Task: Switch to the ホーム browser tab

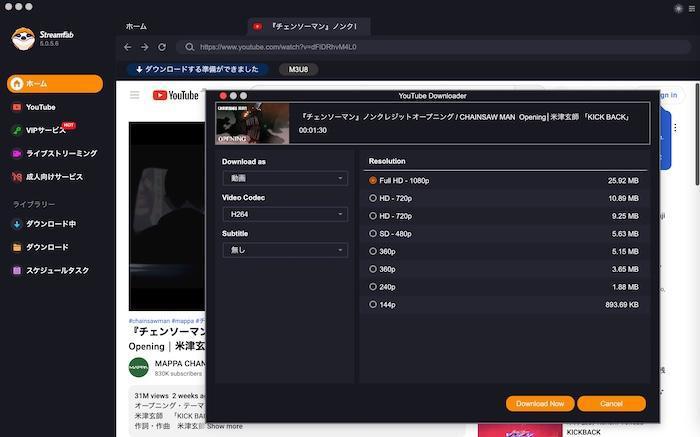Action: click(x=136, y=27)
